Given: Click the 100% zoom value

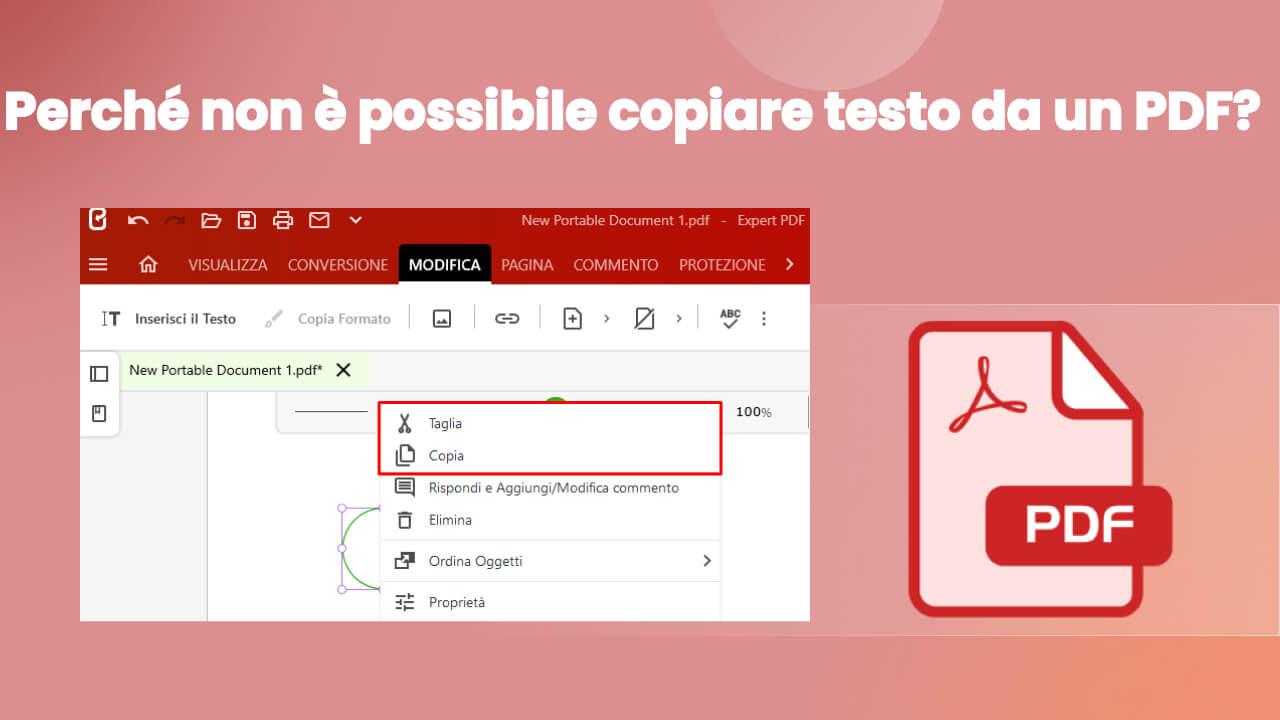Looking at the screenshot, I should [754, 412].
